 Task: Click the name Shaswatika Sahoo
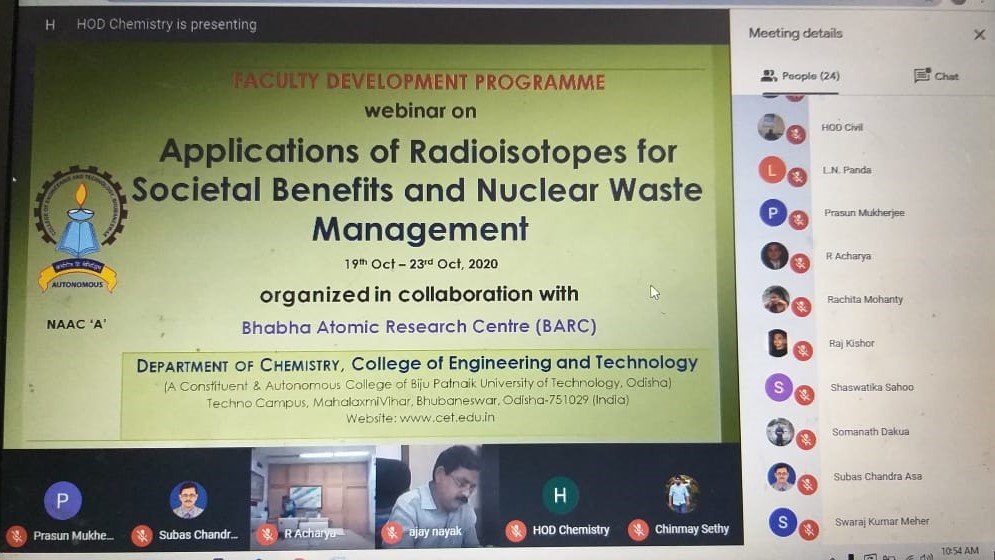(x=872, y=387)
